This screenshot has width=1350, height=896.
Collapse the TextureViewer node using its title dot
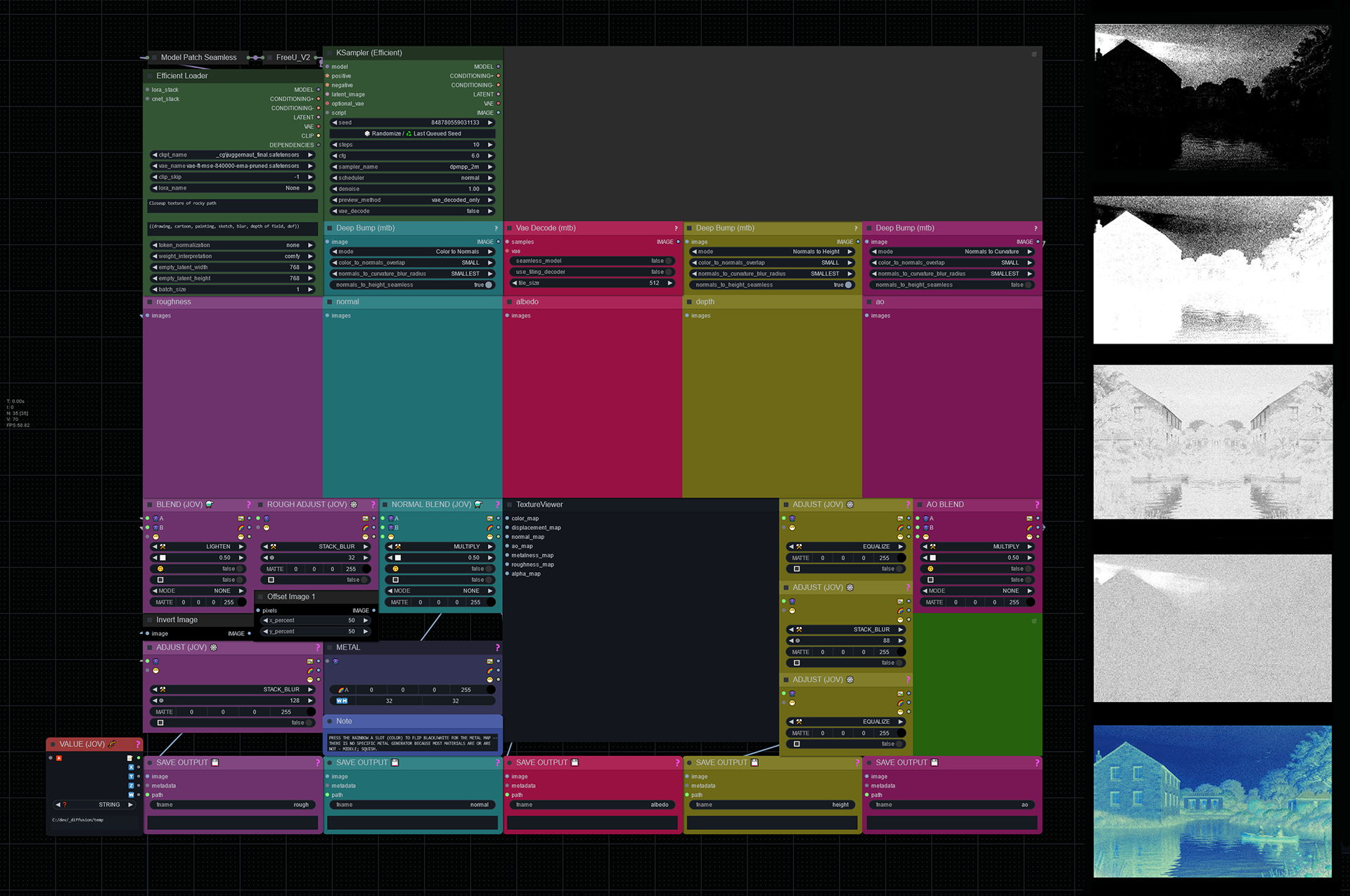[509, 505]
